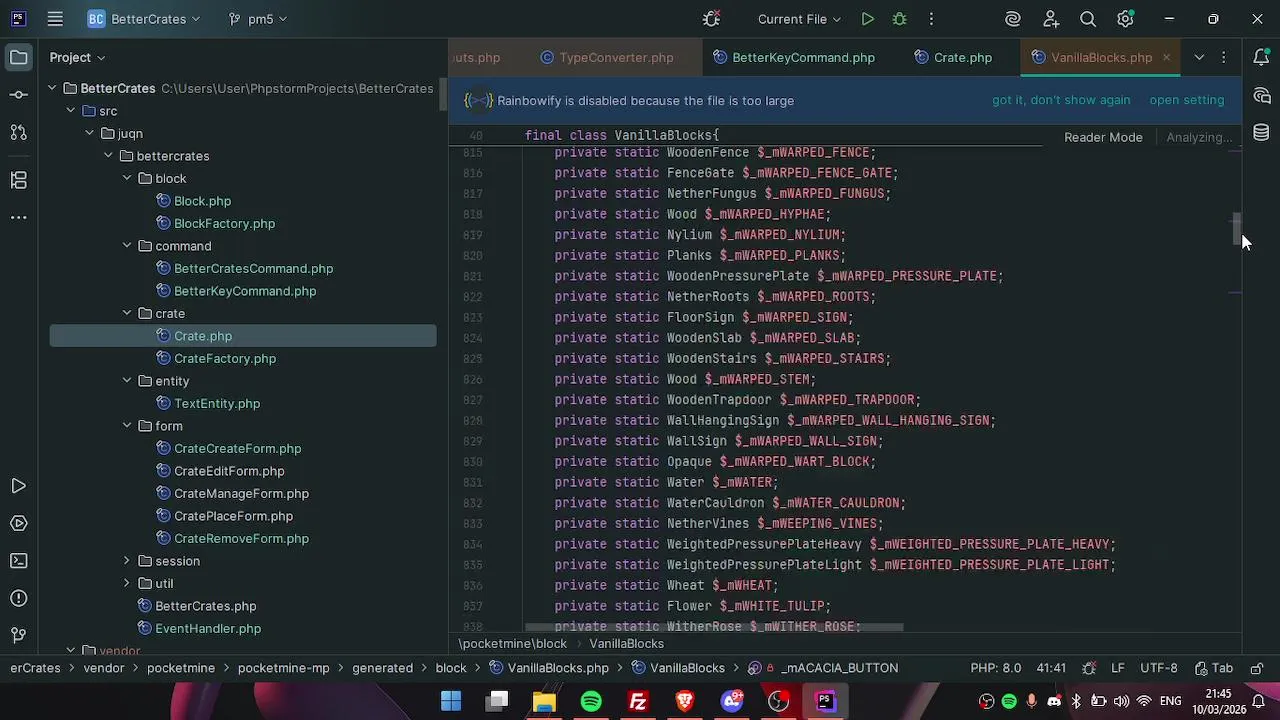Open IDE settings gear

pos(1125,19)
